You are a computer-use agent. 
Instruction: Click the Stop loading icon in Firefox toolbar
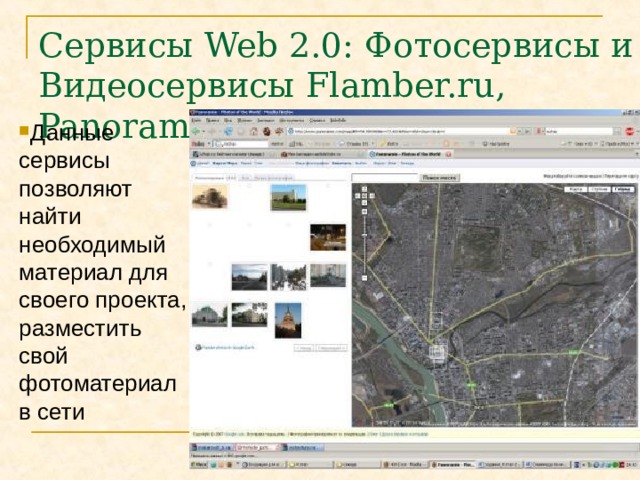pos(241,131)
